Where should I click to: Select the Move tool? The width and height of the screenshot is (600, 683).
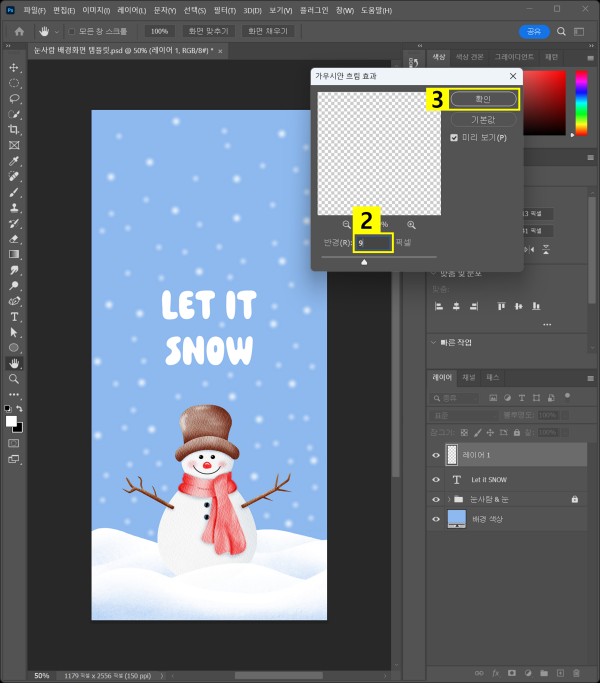pos(14,68)
